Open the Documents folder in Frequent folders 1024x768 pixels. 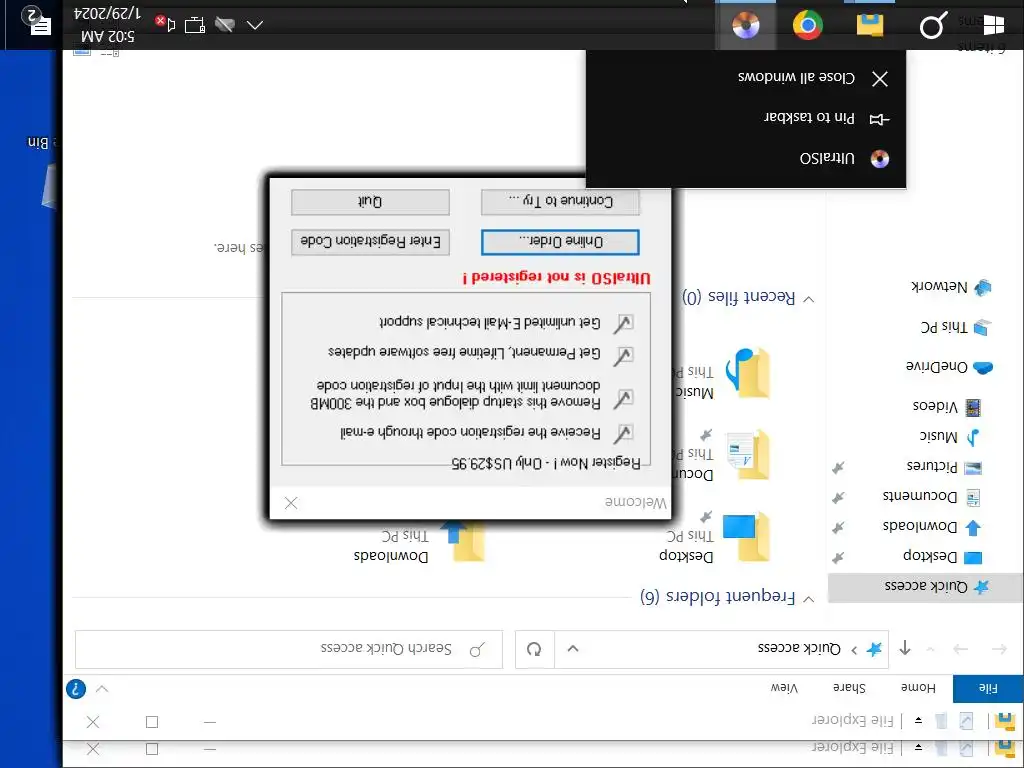pyautogui.click(x=723, y=455)
